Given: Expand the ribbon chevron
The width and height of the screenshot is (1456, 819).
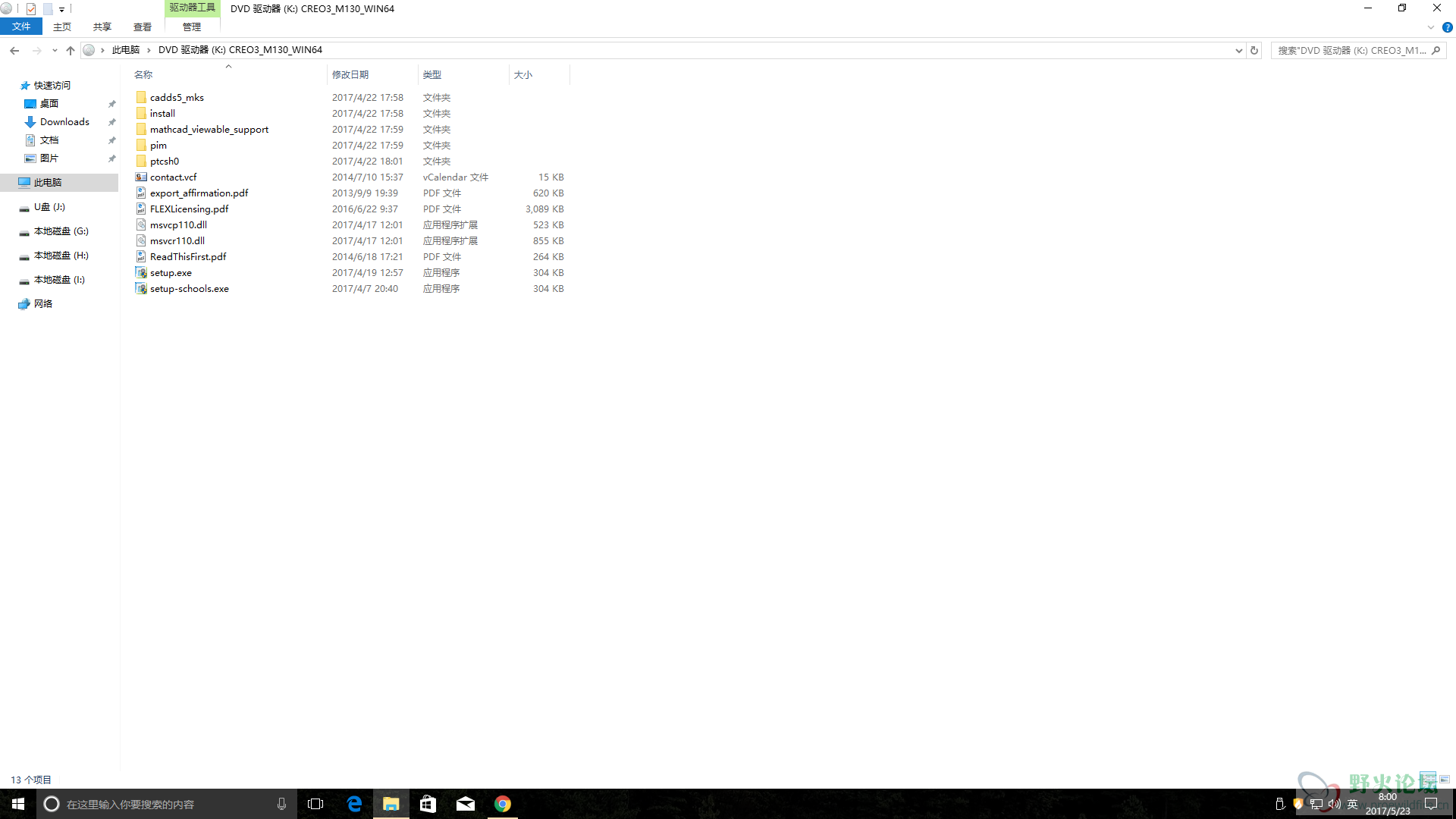Looking at the screenshot, I should (1431, 27).
